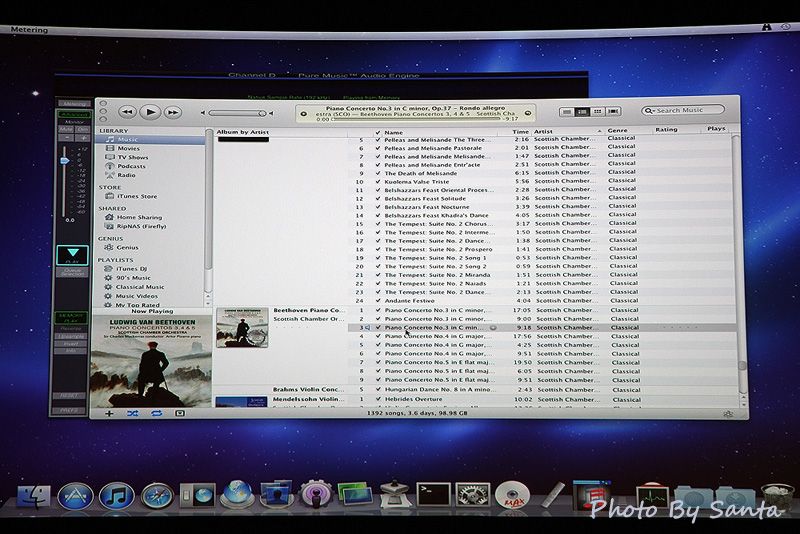
Task: Open Terminal from the dock
Action: click(x=435, y=493)
